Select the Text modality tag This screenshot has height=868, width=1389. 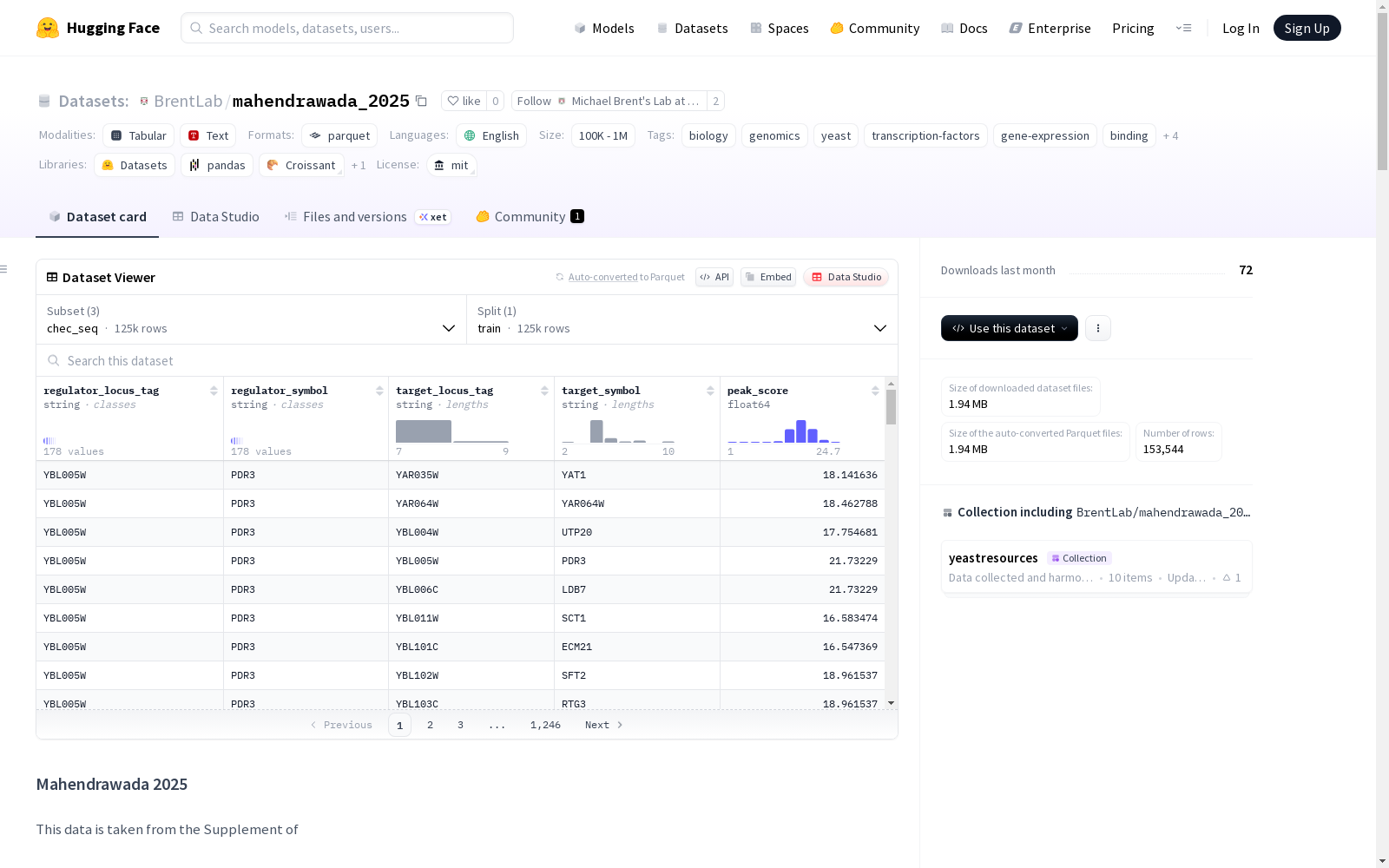coord(208,135)
